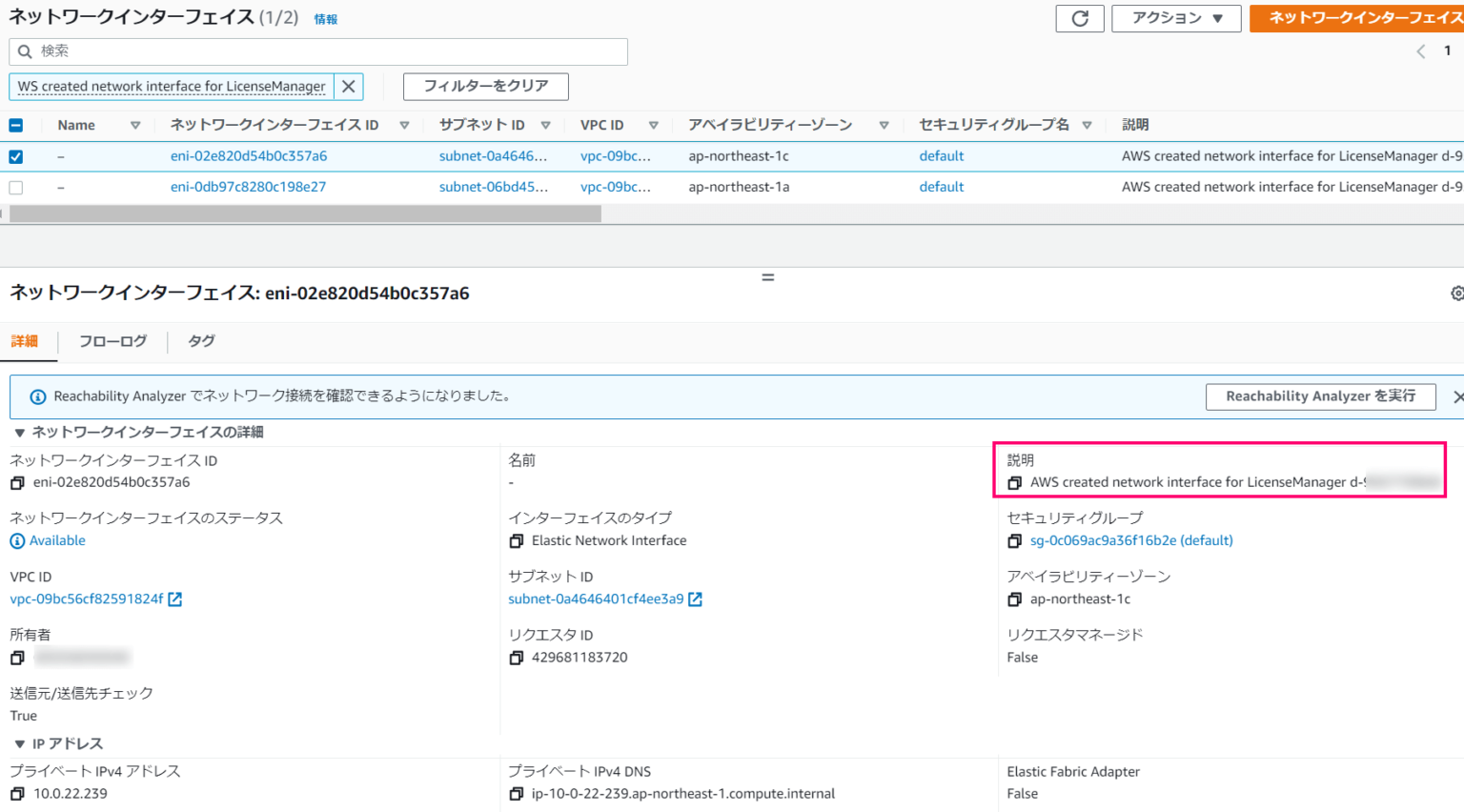The width and height of the screenshot is (1464, 812).
Task: Collapse the IP アドレス section
Action: [21, 742]
